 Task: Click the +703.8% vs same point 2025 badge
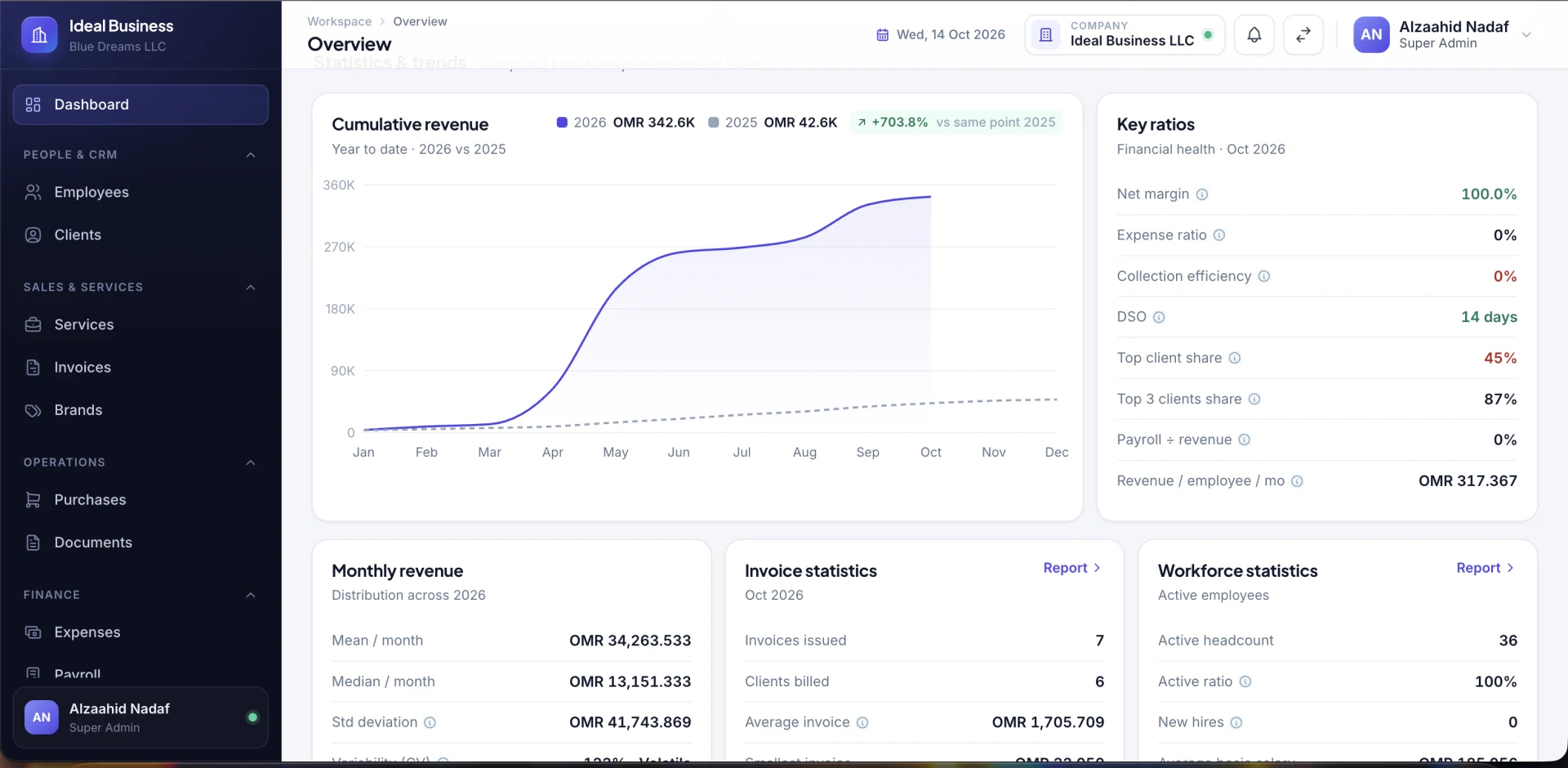(x=955, y=123)
